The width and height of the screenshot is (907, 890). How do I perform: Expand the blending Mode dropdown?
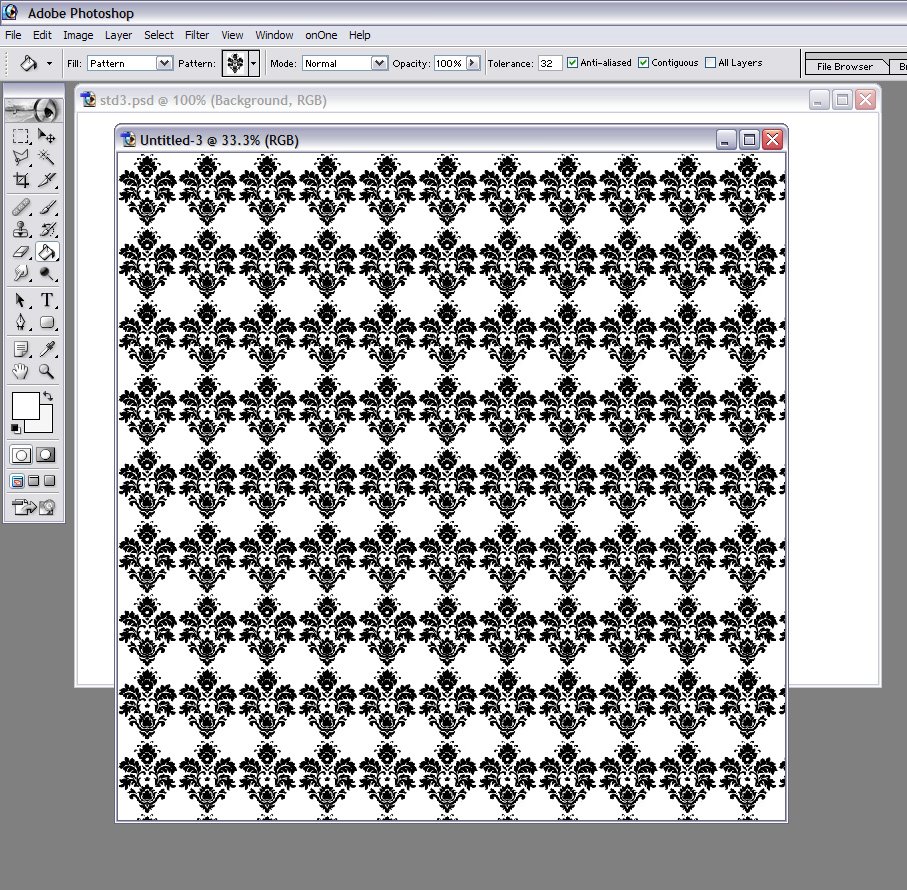pos(379,63)
